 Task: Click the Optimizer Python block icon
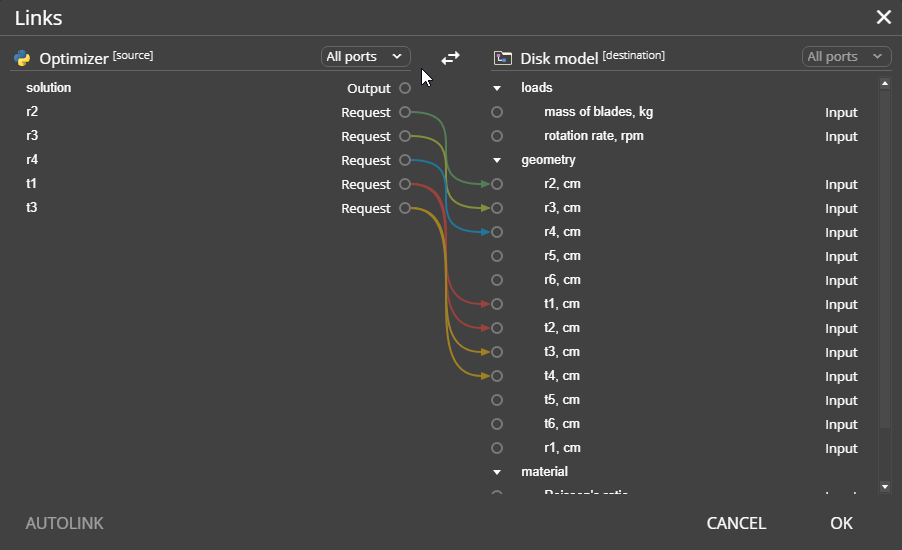click(x=22, y=58)
